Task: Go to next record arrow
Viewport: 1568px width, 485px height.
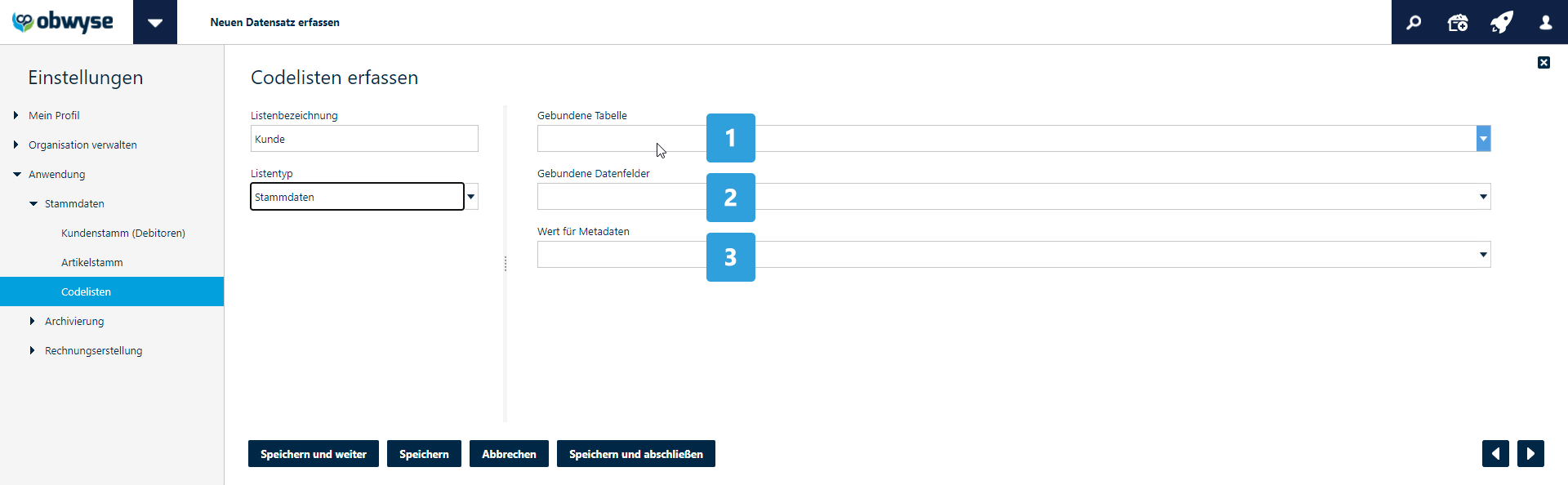Action: (x=1530, y=453)
